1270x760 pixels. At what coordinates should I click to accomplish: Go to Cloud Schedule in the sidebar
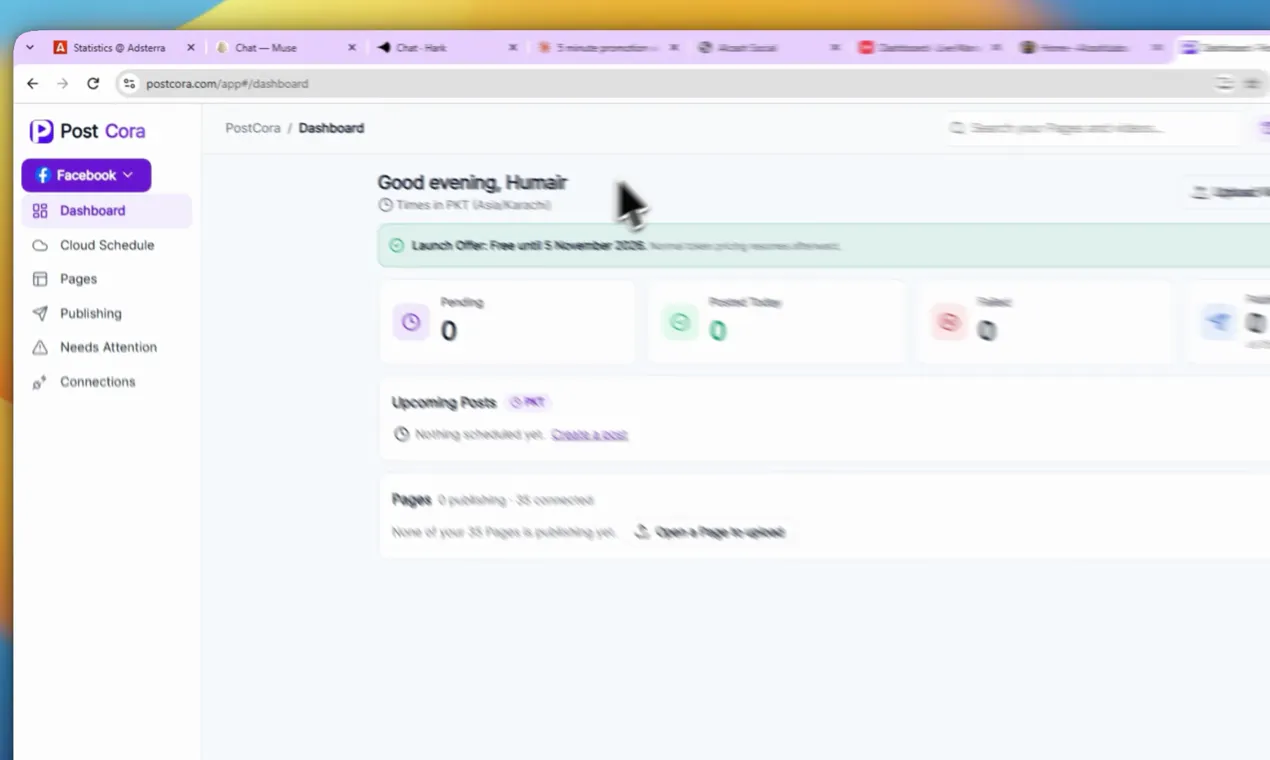pos(106,245)
